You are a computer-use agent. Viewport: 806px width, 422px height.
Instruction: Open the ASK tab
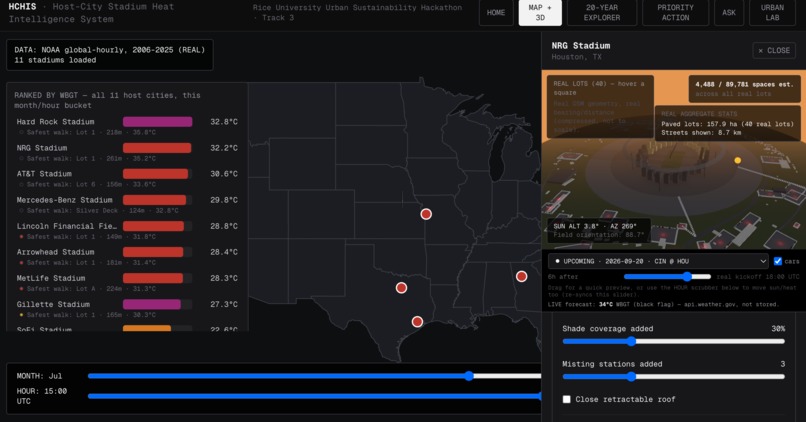[x=728, y=13]
